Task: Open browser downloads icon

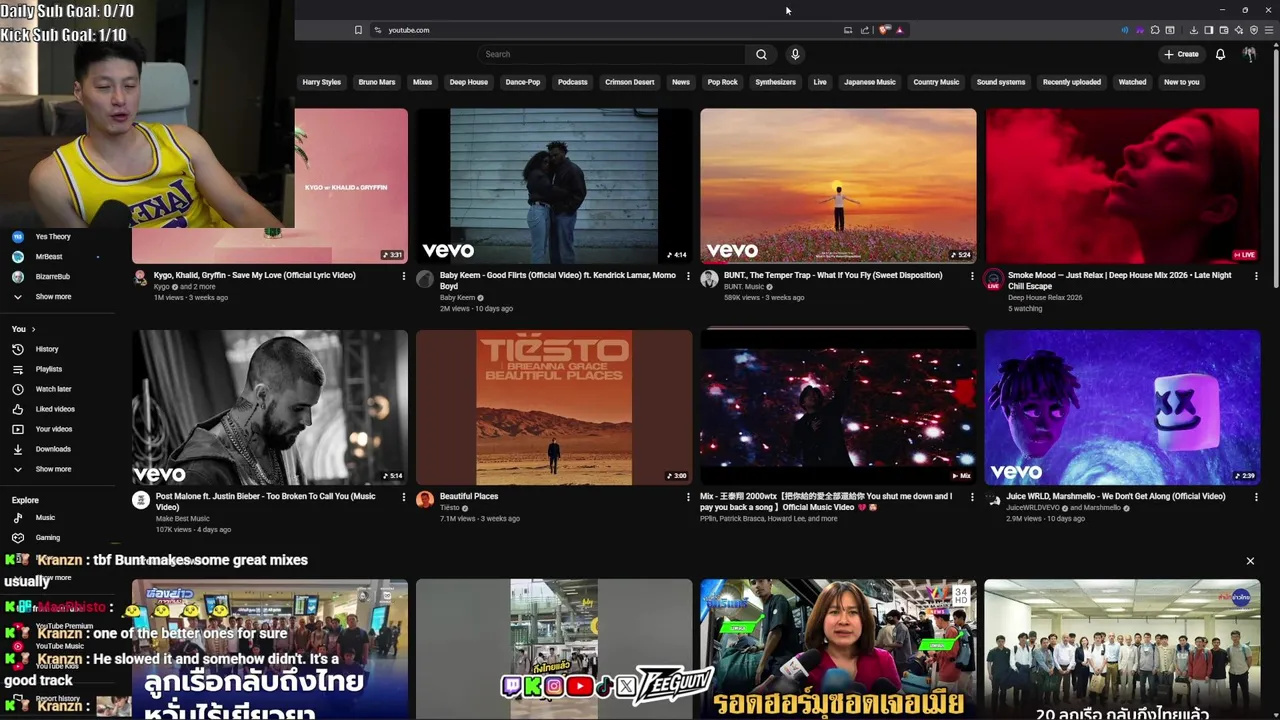Action: [x=1194, y=30]
